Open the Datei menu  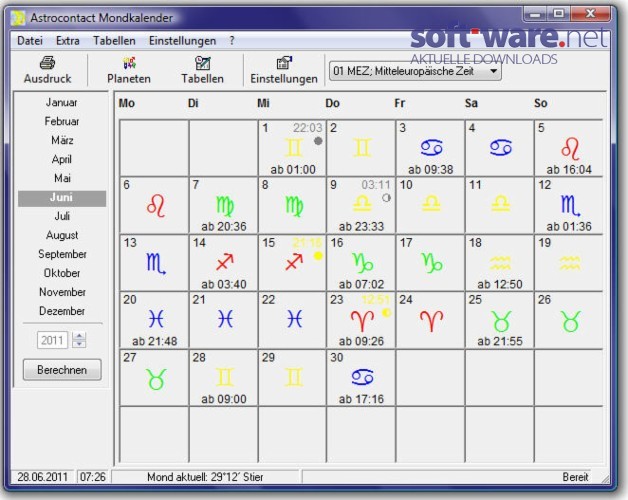pos(30,41)
